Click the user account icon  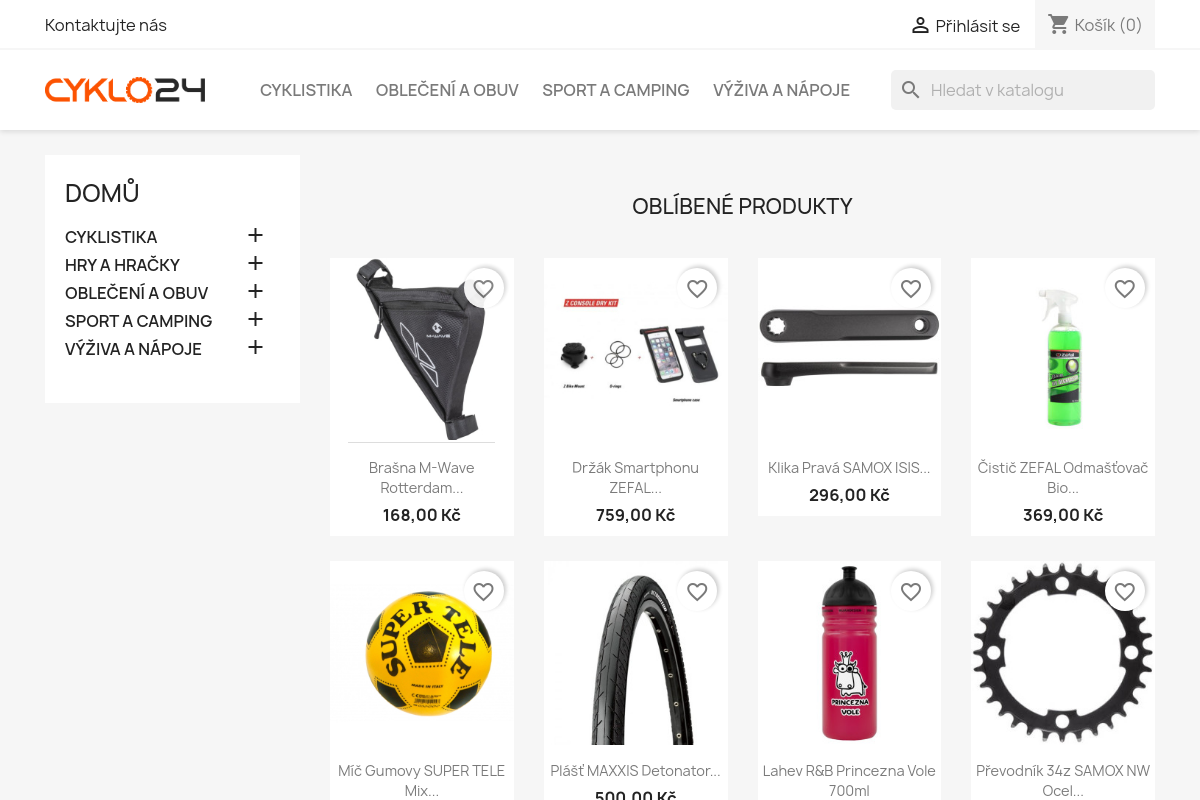pos(920,25)
